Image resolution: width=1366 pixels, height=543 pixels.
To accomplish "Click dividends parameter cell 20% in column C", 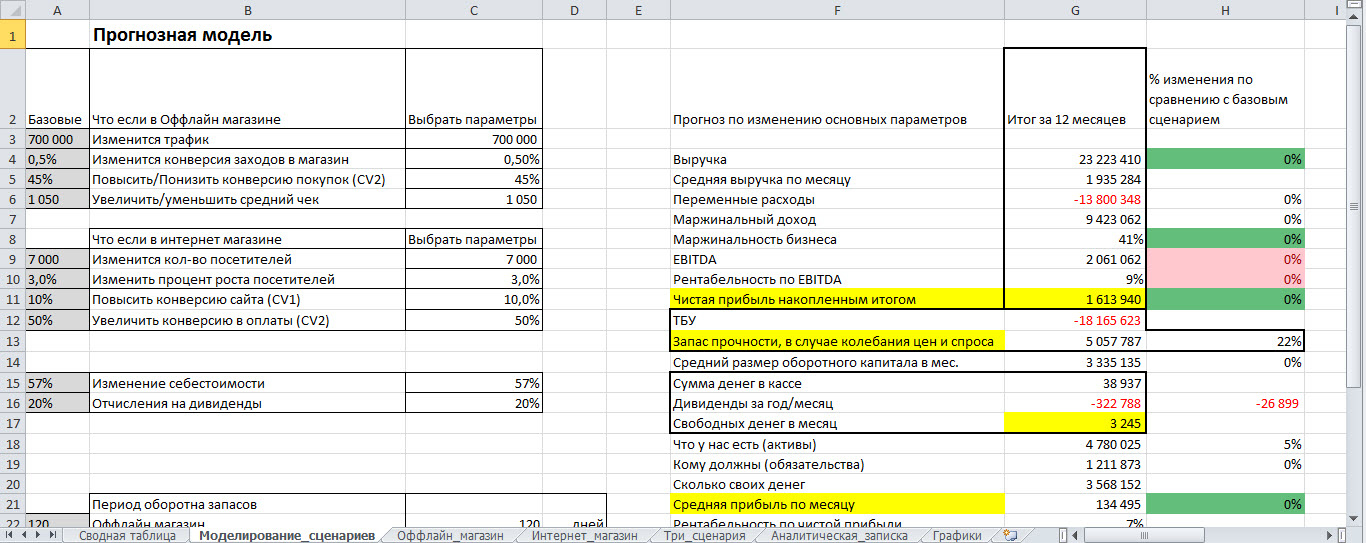I will click(474, 403).
